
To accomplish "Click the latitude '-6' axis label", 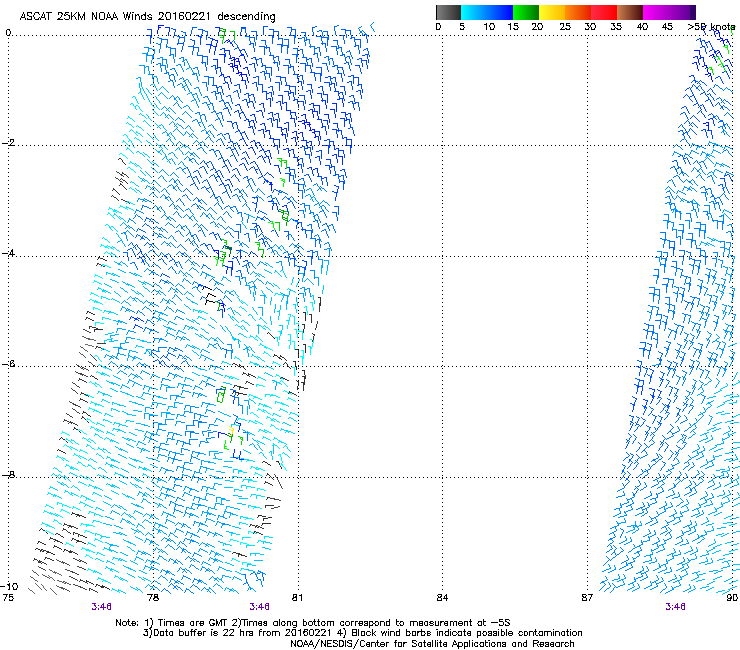I will [8, 364].
